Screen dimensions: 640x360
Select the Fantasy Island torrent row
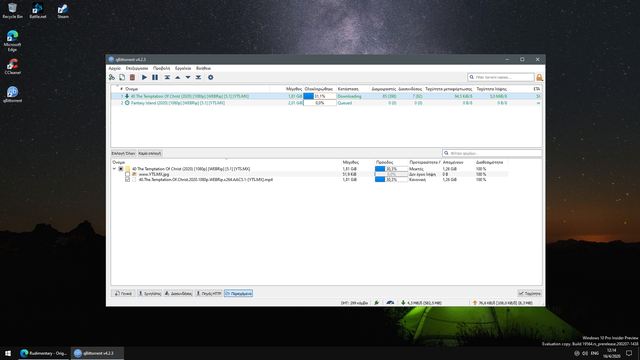pos(326,103)
